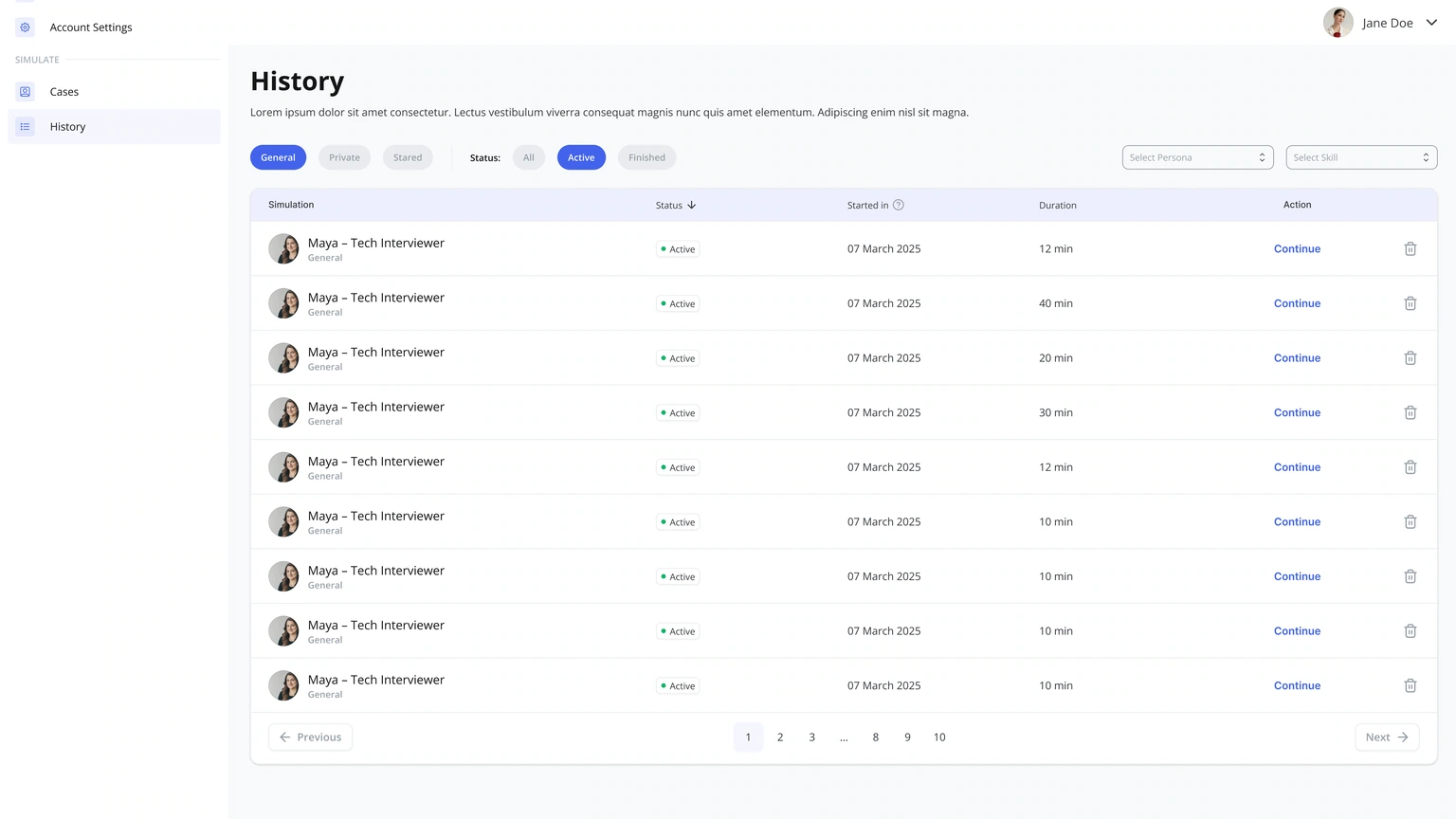The image size is (1456, 819).
Task: Continue the 30 min simulation
Action: [1297, 412]
